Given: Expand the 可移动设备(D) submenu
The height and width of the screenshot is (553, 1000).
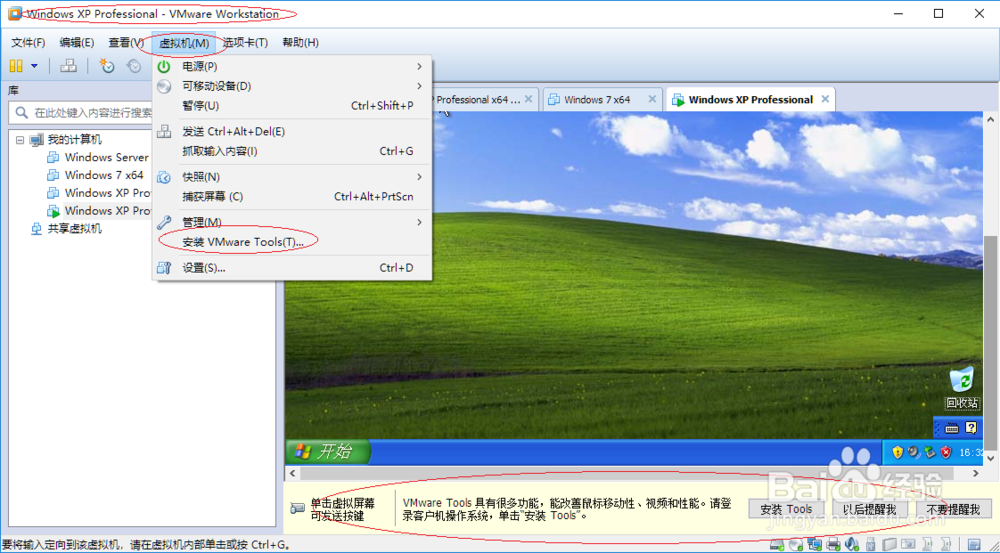Looking at the screenshot, I should [292, 86].
